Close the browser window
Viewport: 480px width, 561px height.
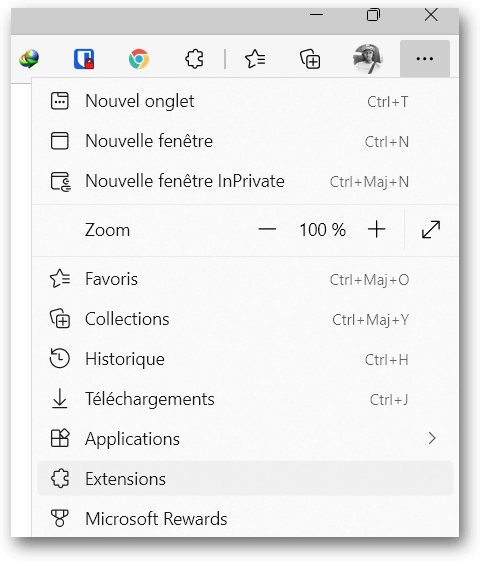pyautogui.click(x=431, y=15)
